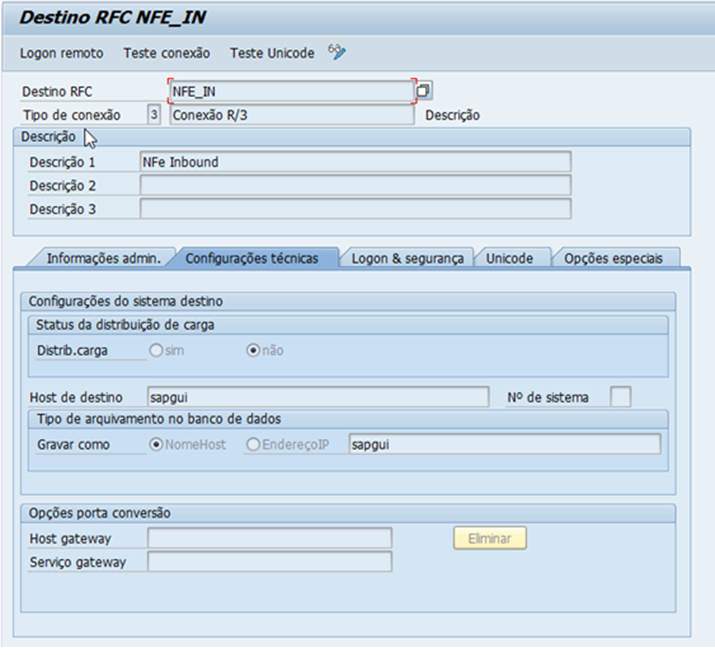Click the Opções porta conversão header
Viewport: 715px width, 655px height.
point(348,513)
